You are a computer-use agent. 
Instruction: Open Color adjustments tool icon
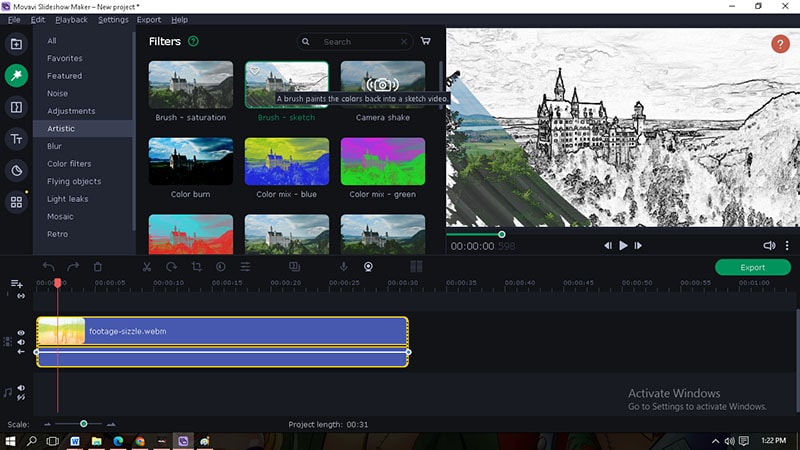point(220,266)
